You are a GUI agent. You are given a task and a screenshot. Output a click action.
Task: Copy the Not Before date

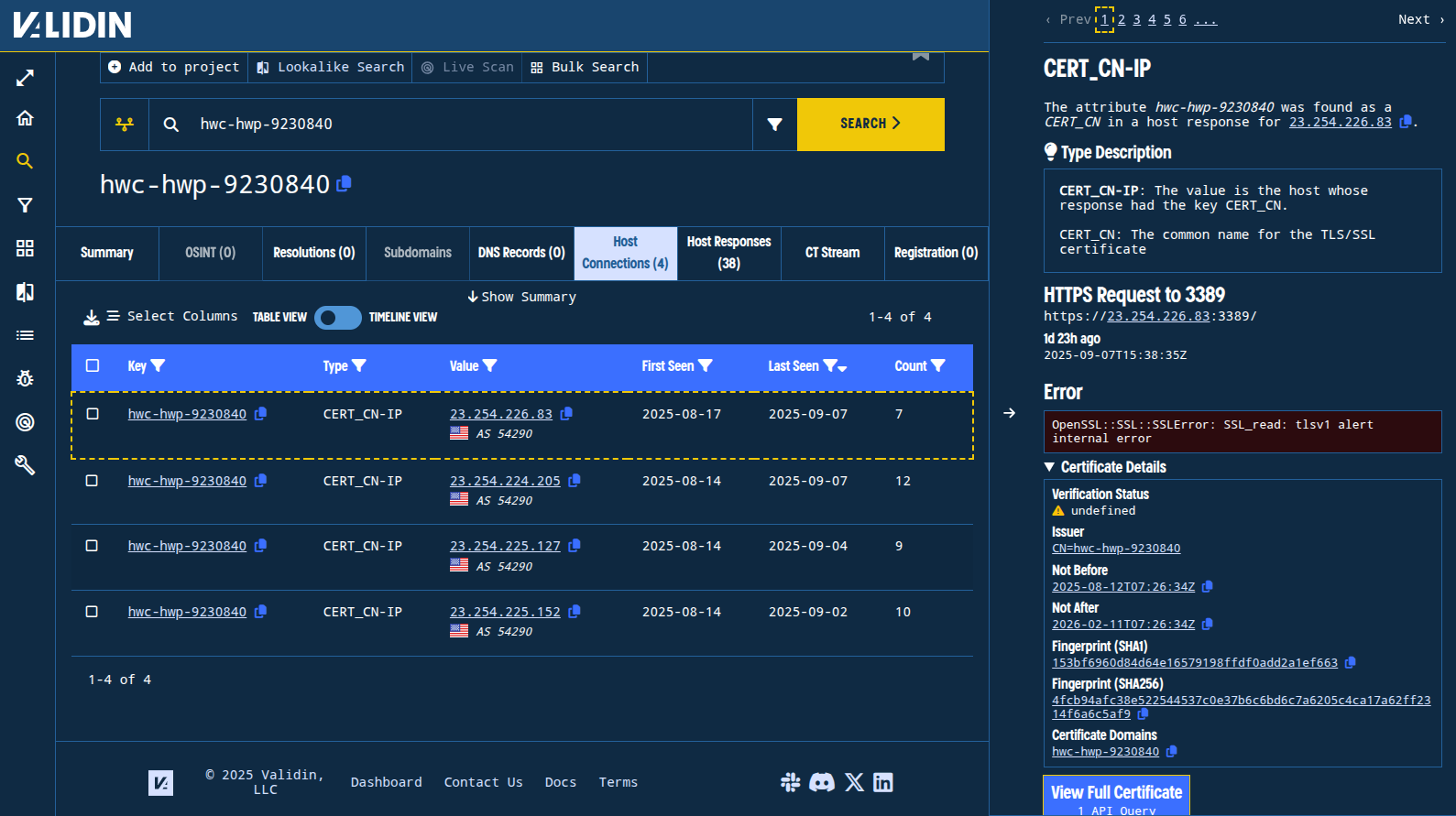pos(1207,586)
